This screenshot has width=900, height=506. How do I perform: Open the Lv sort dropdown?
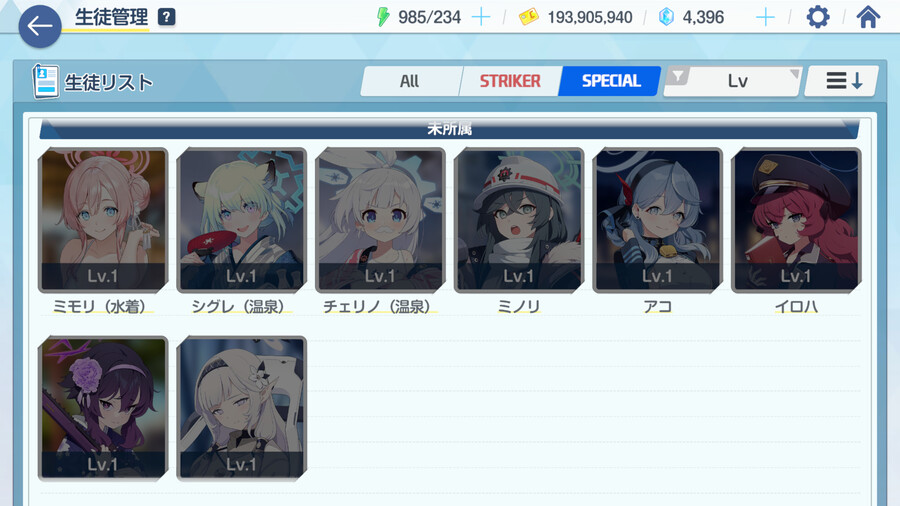coord(733,81)
